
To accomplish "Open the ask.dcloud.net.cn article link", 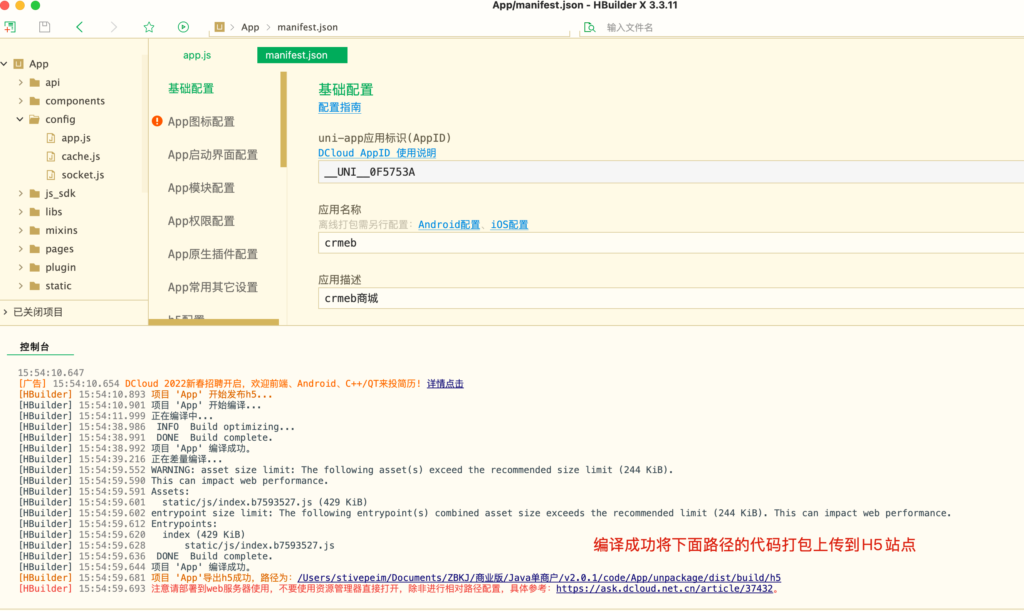I will 664,589.
